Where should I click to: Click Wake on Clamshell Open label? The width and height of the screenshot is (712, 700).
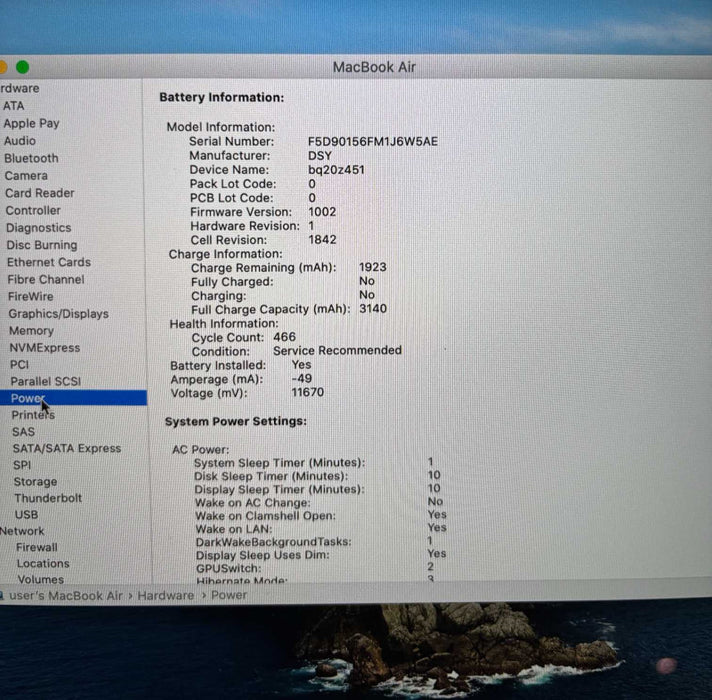click(x=265, y=516)
